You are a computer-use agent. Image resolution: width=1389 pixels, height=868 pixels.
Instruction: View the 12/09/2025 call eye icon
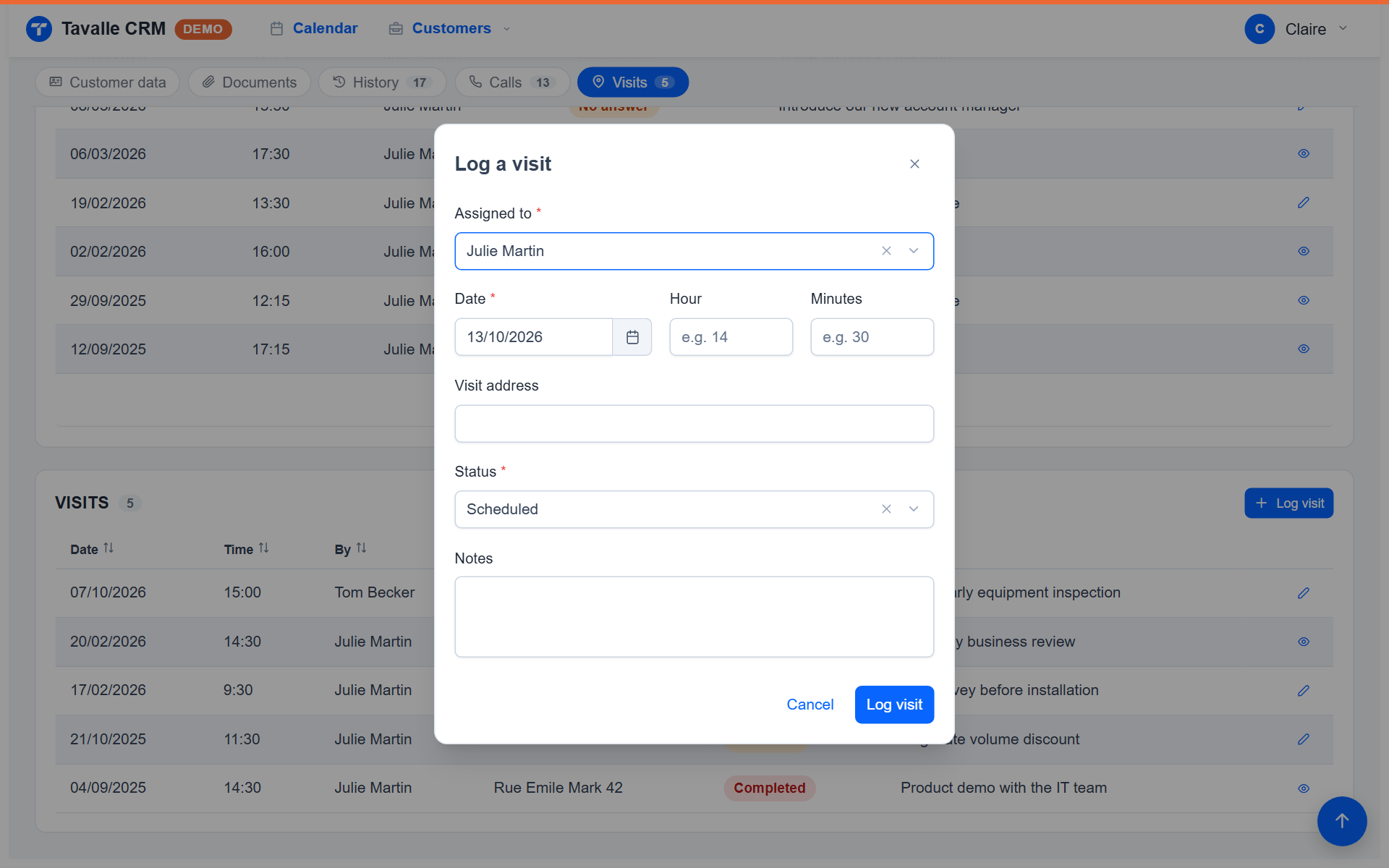[1304, 349]
